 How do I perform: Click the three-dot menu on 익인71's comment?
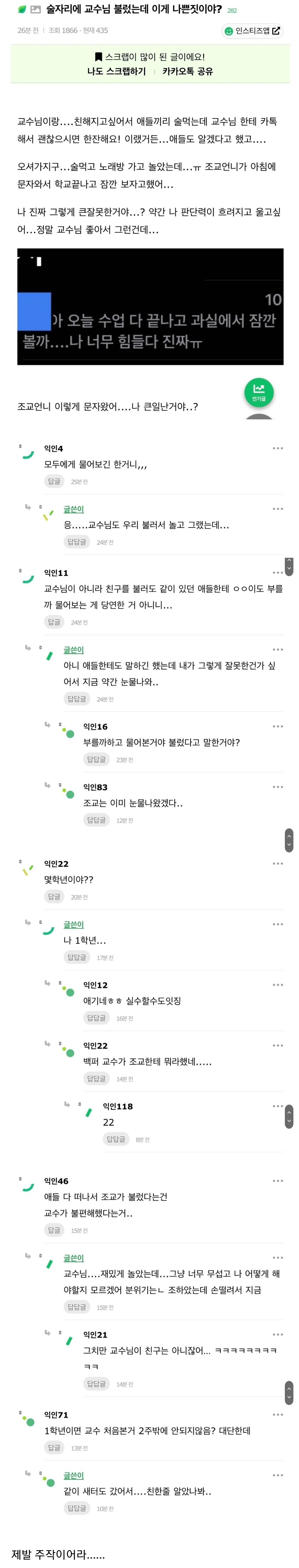pos(278,1415)
